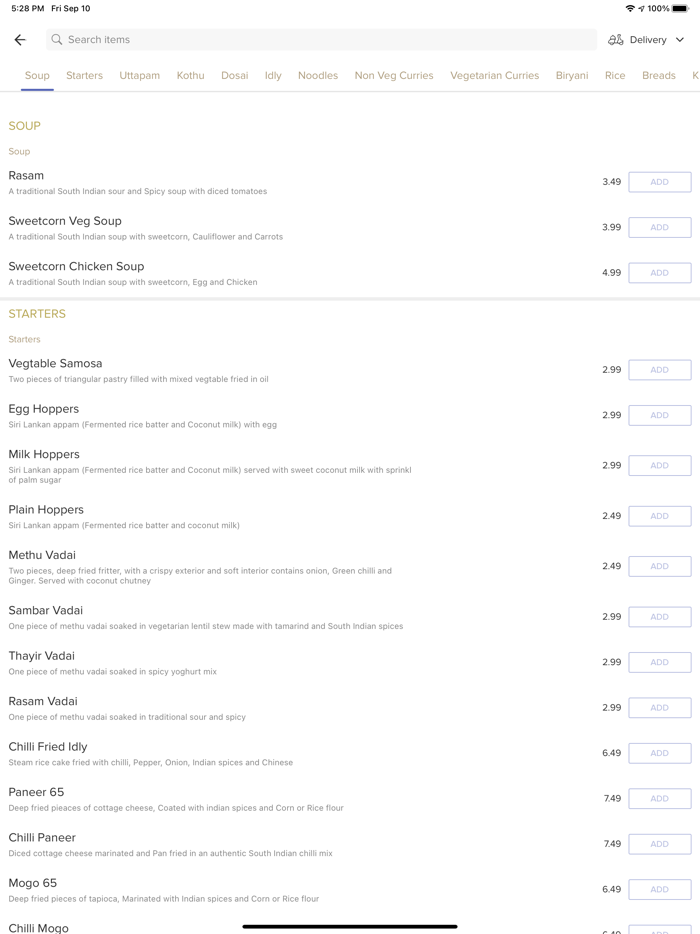Tap the back arrow icon
This screenshot has width=700, height=934.
tap(20, 40)
